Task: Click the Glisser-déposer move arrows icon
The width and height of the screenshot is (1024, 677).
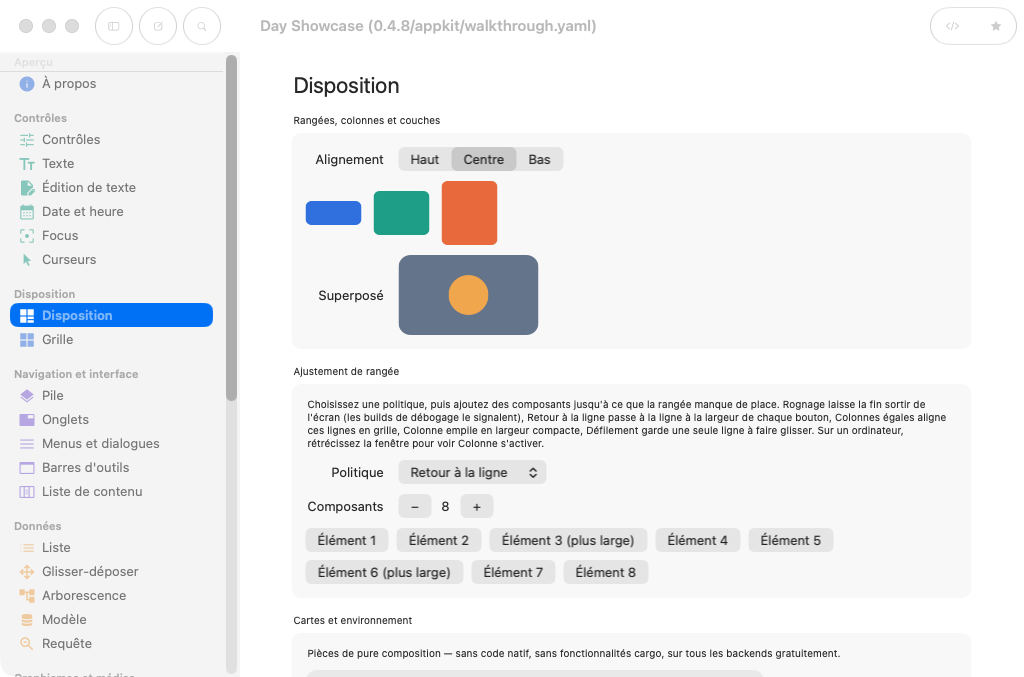Action: pyautogui.click(x=27, y=572)
